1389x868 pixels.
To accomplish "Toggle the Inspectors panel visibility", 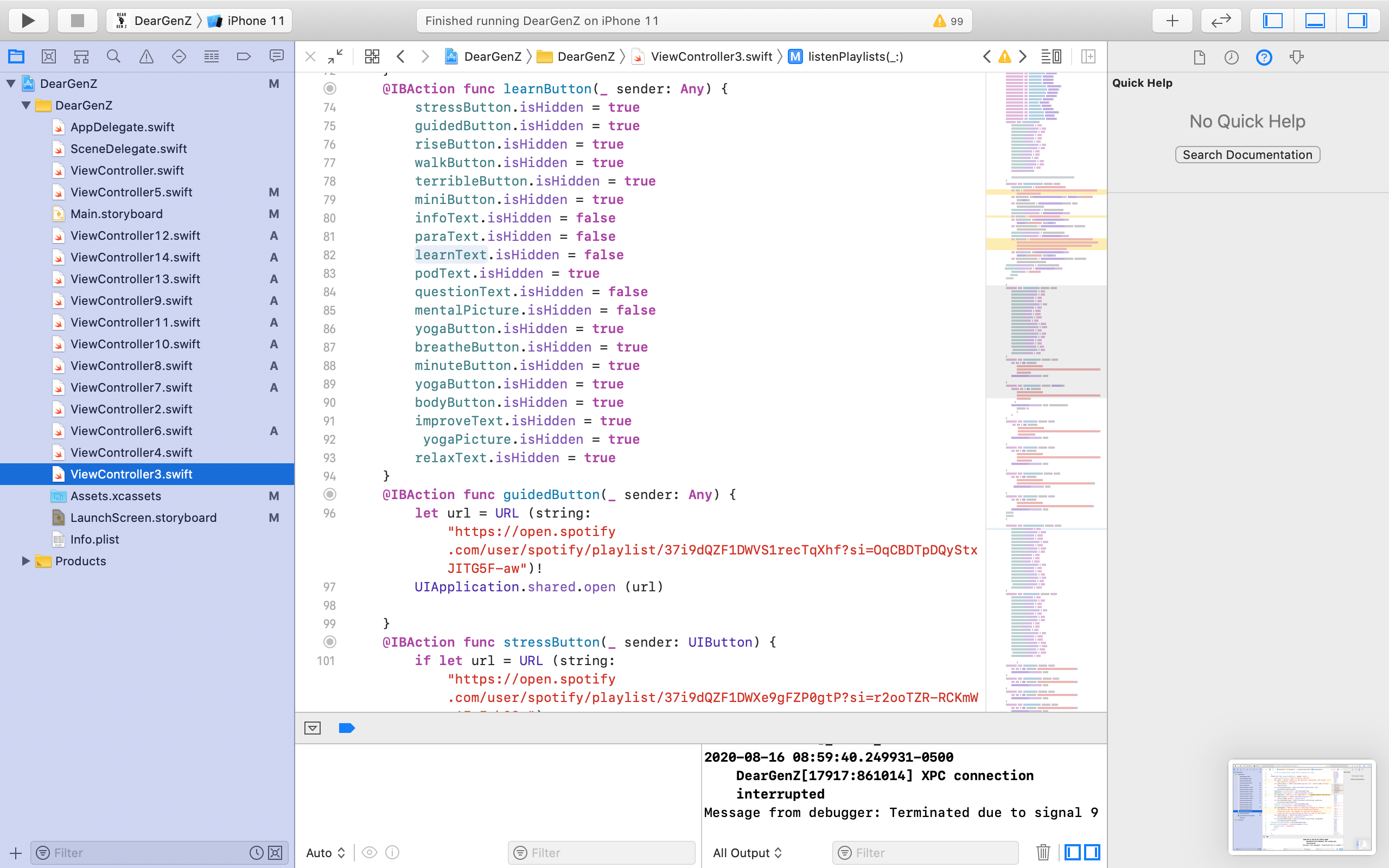I will coord(1357,21).
